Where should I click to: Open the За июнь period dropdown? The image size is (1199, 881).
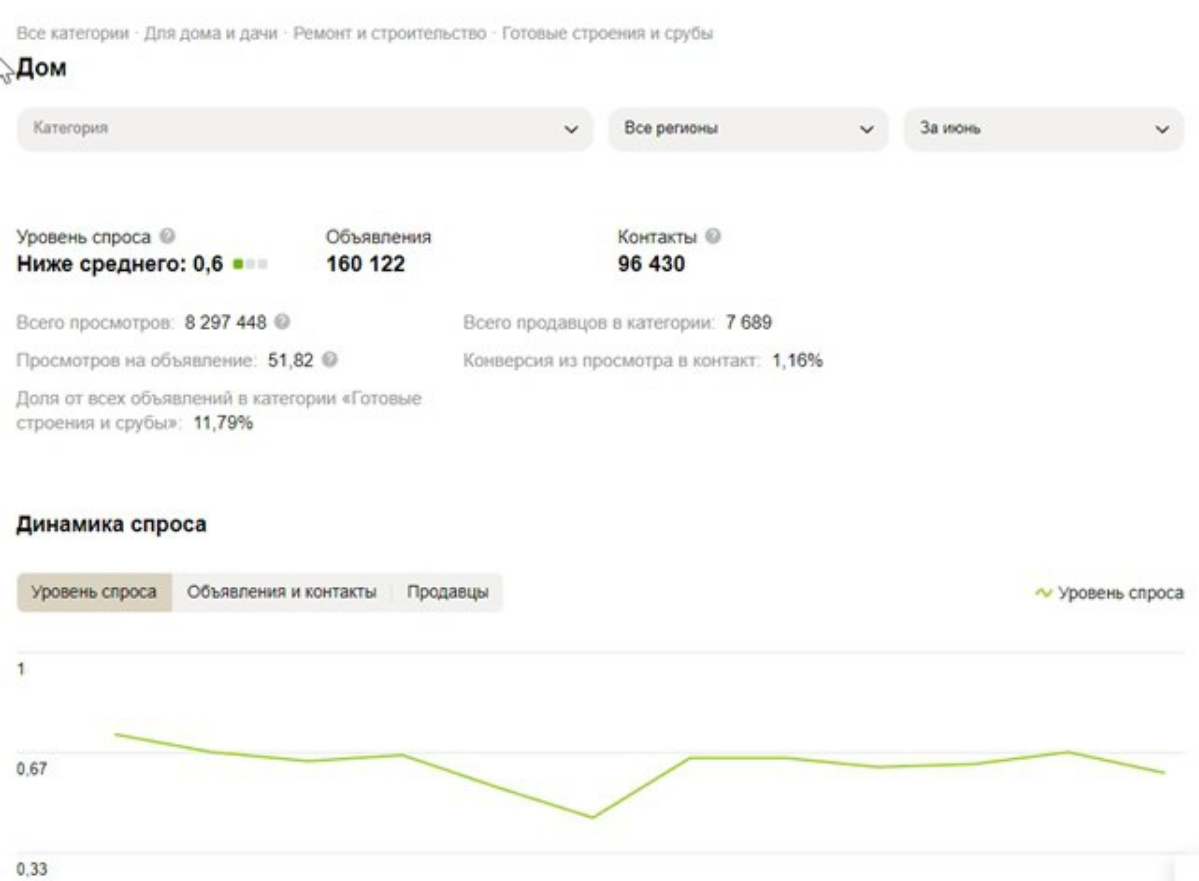[1043, 128]
